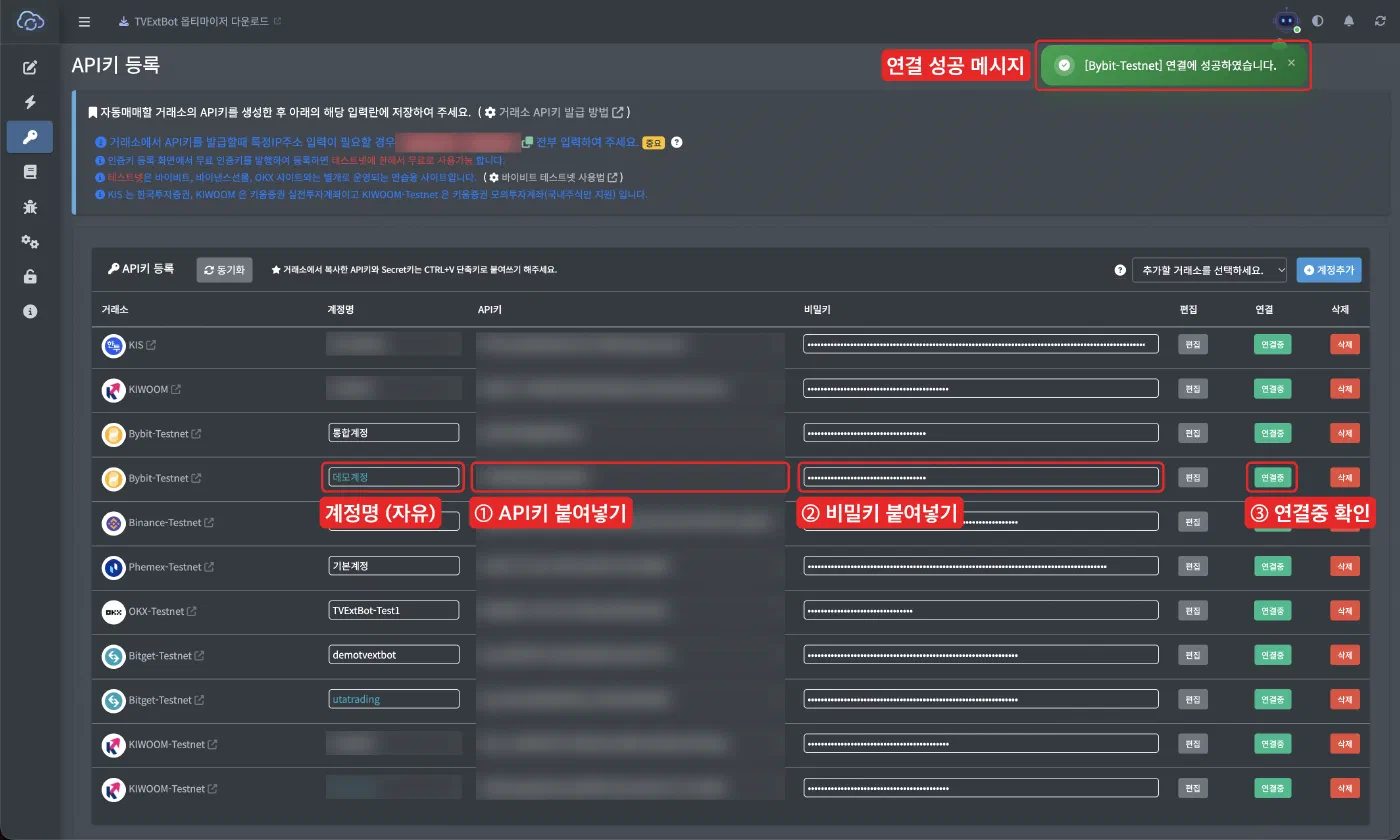The height and width of the screenshot is (840, 1400).
Task: Open the info circle icon in sidebar
Action: (x=30, y=312)
